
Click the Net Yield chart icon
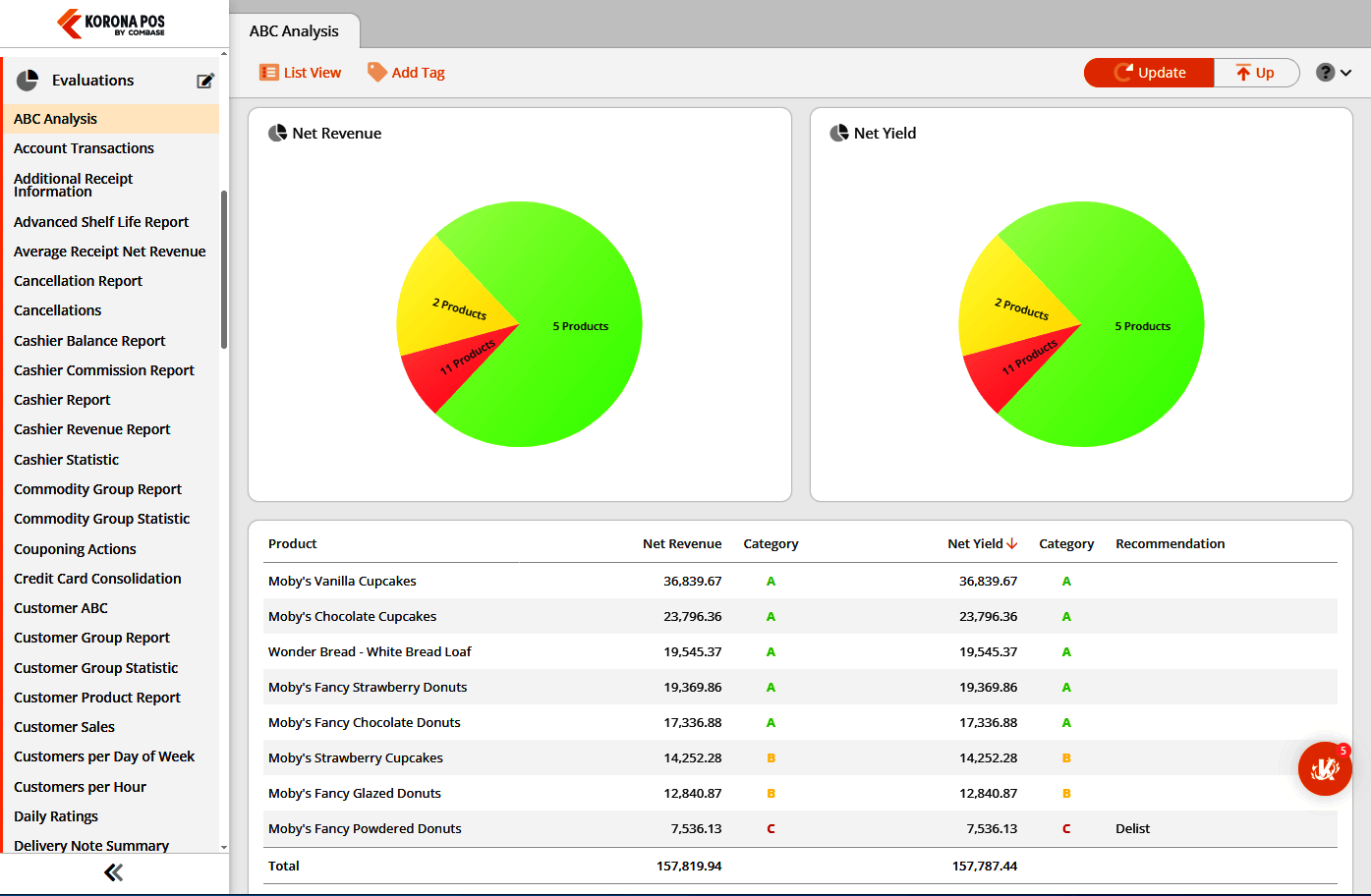(839, 133)
